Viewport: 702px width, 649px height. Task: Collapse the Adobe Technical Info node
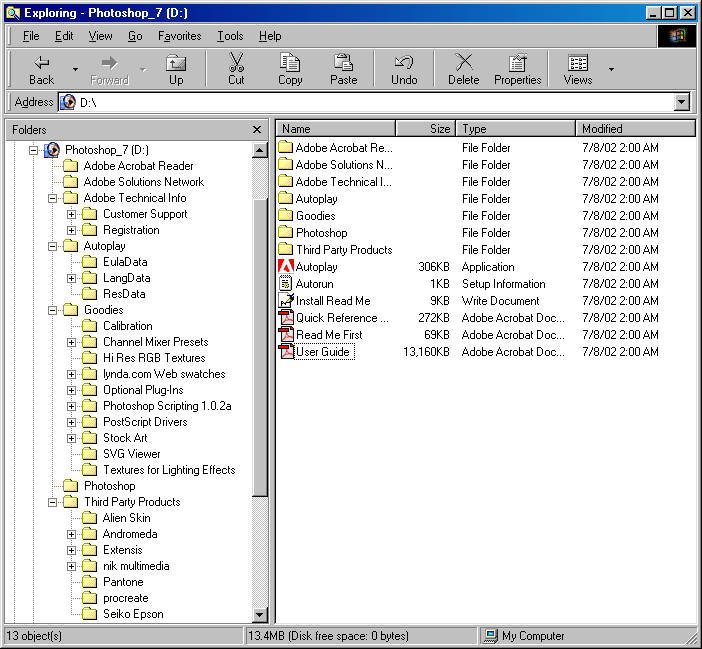click(52, 198)
